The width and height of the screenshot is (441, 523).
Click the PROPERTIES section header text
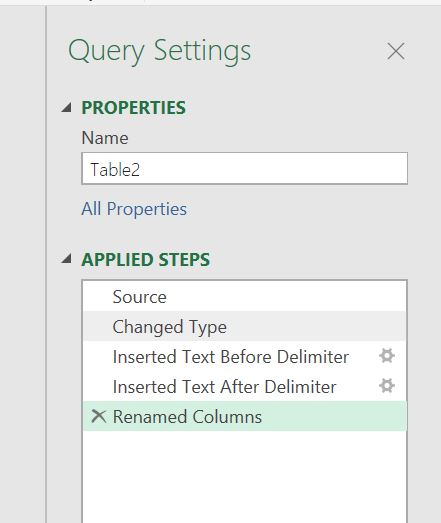point(133,108)
